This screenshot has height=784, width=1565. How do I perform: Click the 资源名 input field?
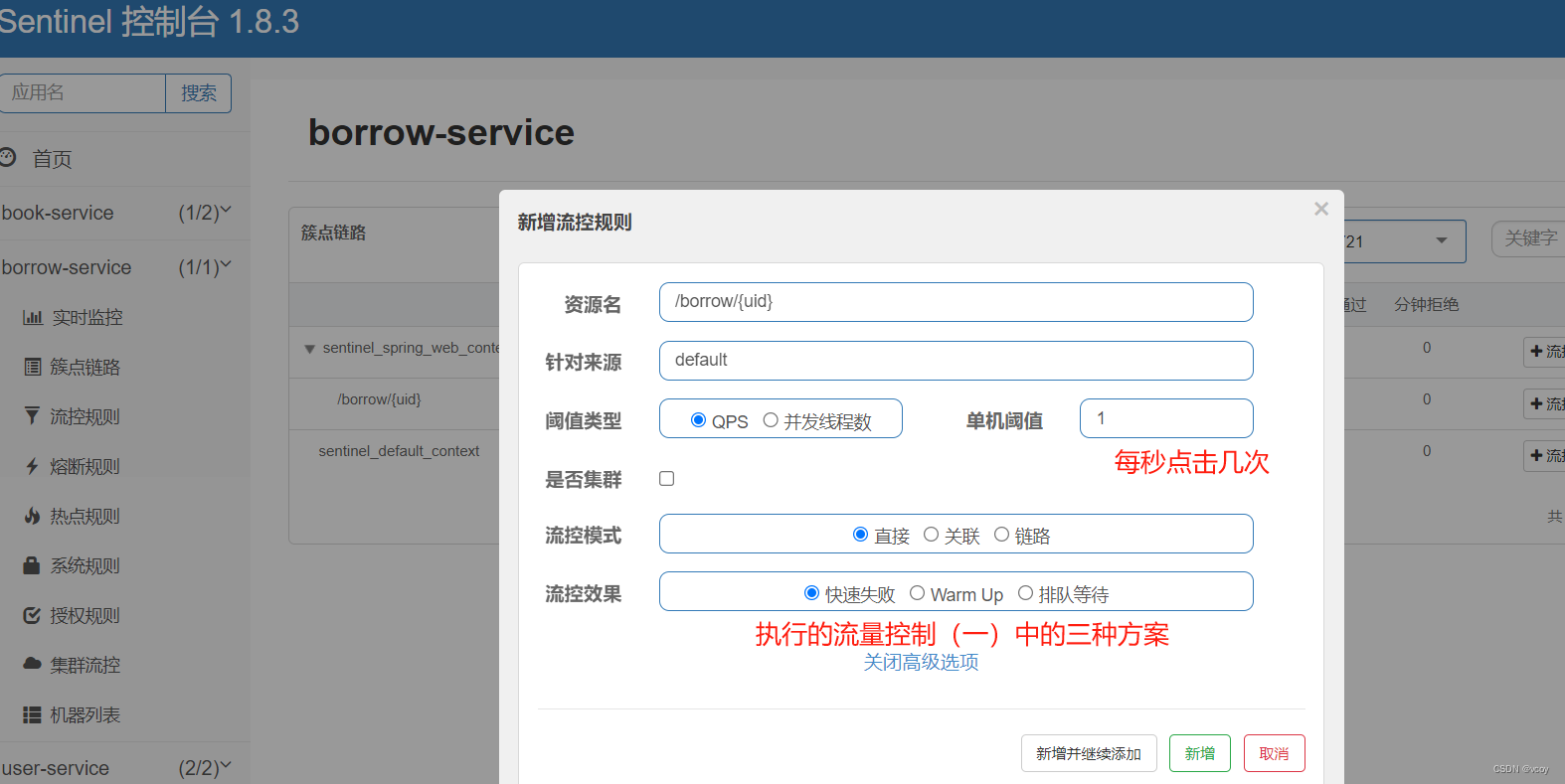click(956, 302)
